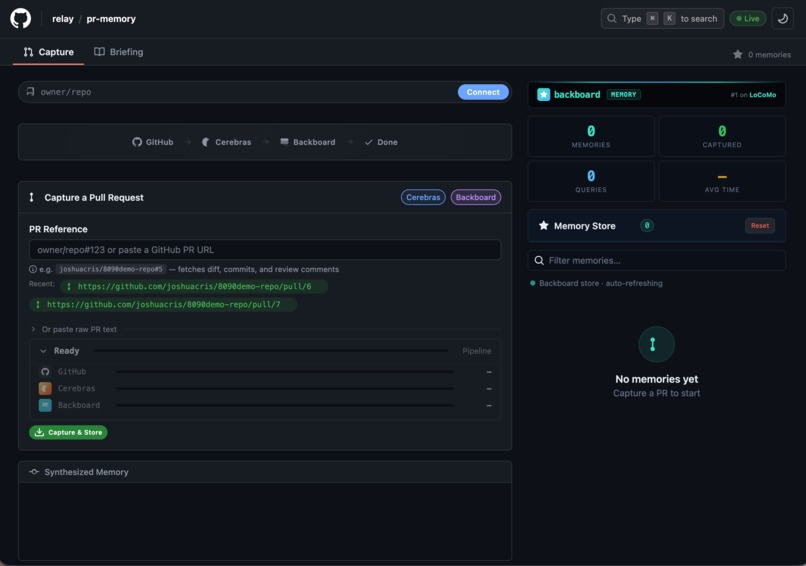Click the joshuacris/8090demo-repo#5 example chip
Viewport: 806px width, 566px height.
(x=111, y=269)
